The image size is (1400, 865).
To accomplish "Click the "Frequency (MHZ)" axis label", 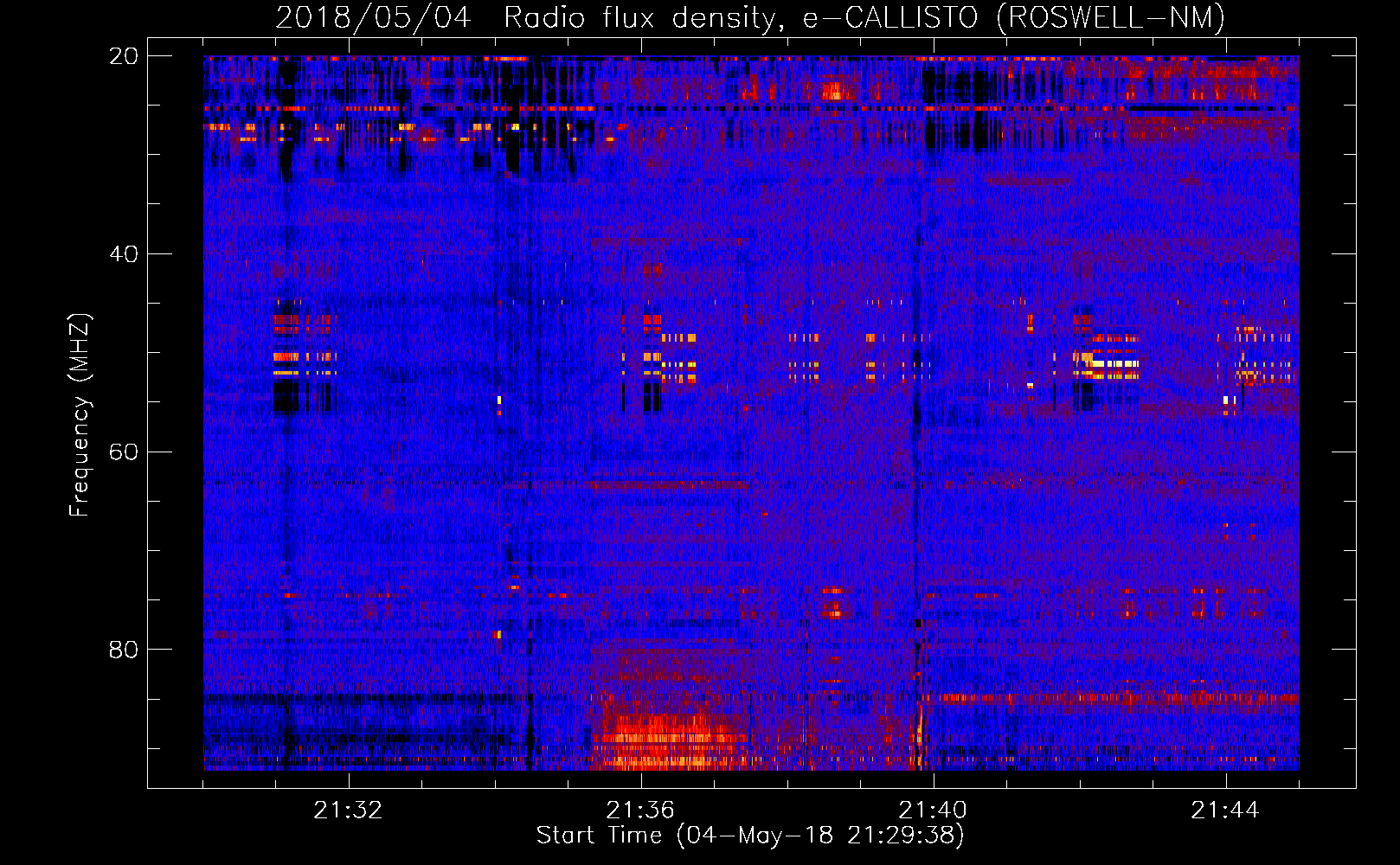I will pos(80,415).
